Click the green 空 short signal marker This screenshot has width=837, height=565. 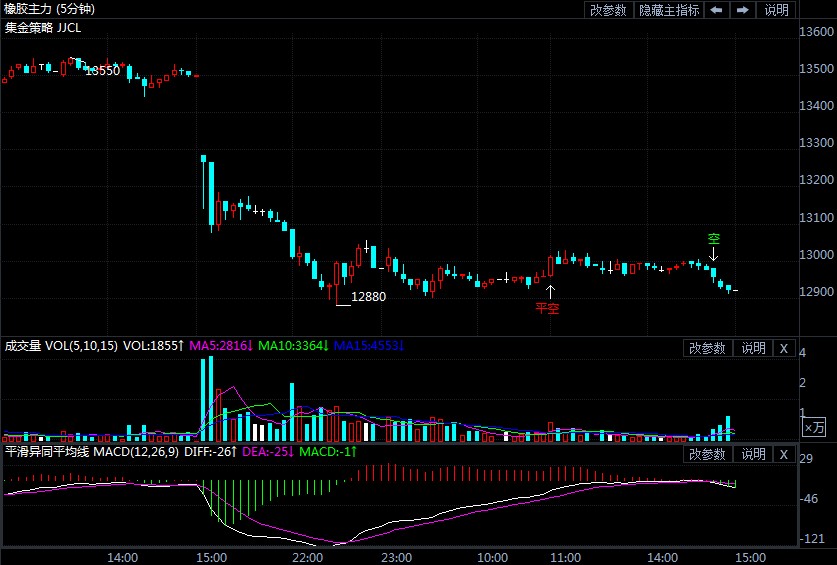click(714, 239)
